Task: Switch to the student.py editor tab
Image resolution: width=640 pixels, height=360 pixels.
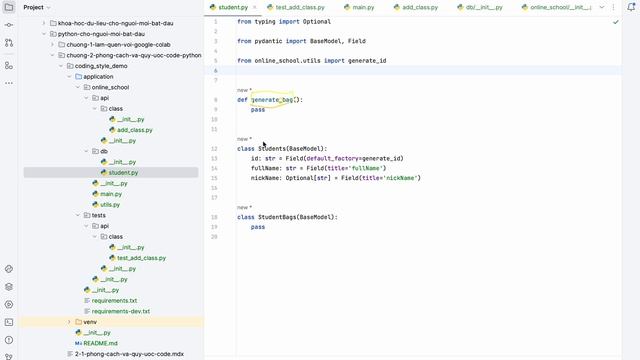Action: [x=233, y=7]
